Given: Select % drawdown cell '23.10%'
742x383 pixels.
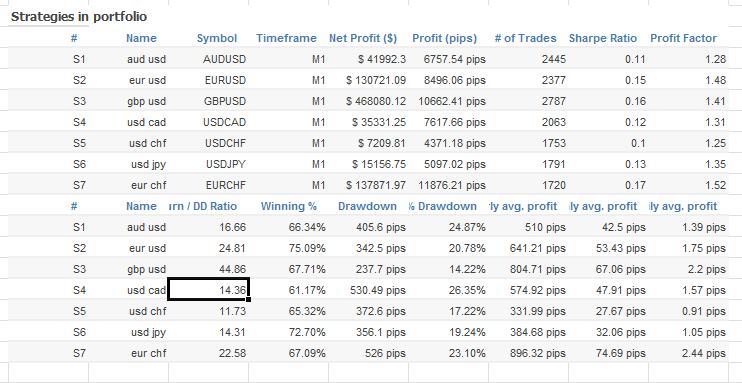Looking at the screenshot, I should click(467, 353).
